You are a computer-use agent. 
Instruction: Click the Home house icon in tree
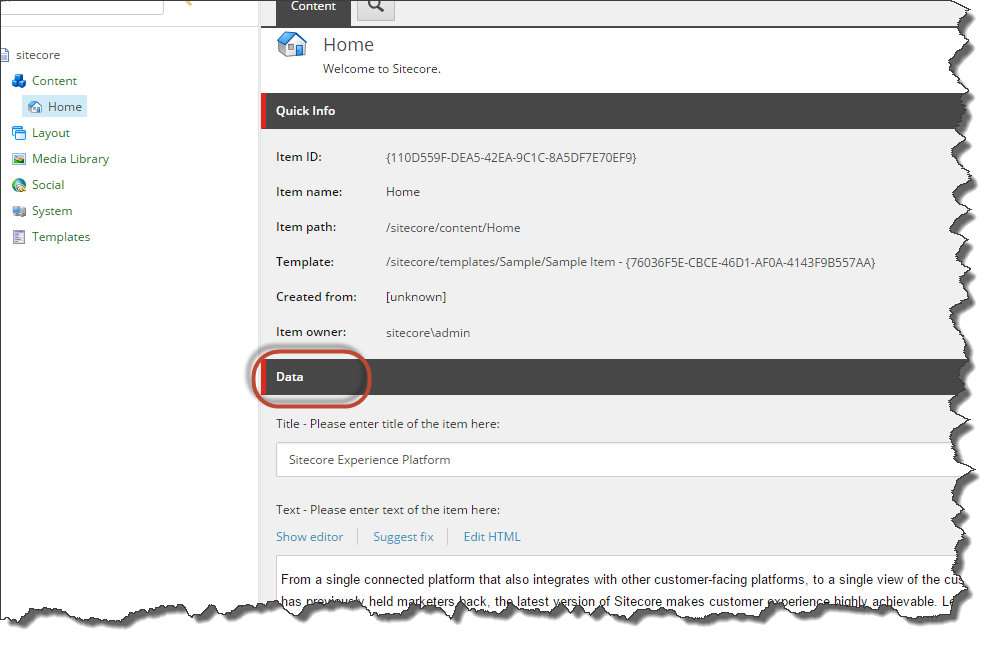[x=35, y=107]
